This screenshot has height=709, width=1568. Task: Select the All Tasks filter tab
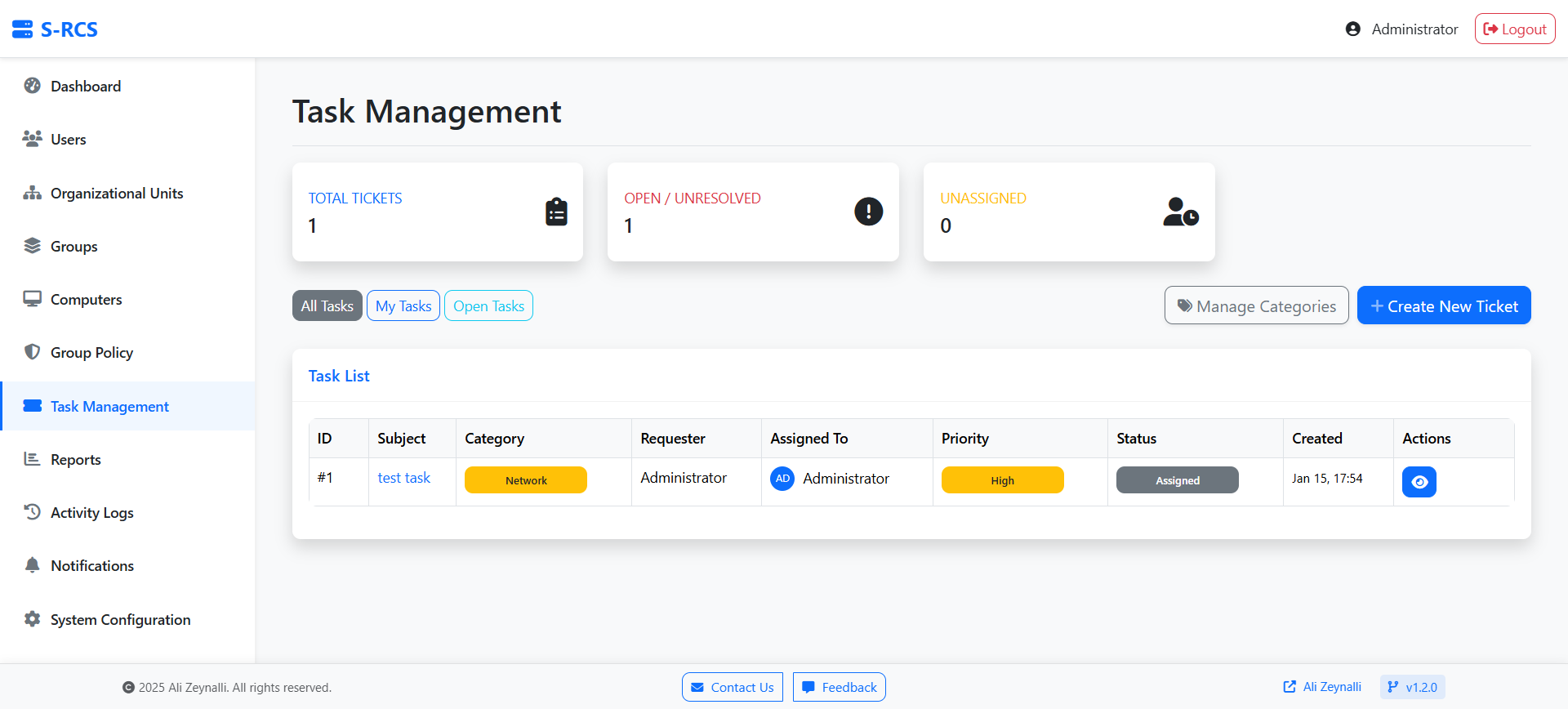tap(327, 305)
